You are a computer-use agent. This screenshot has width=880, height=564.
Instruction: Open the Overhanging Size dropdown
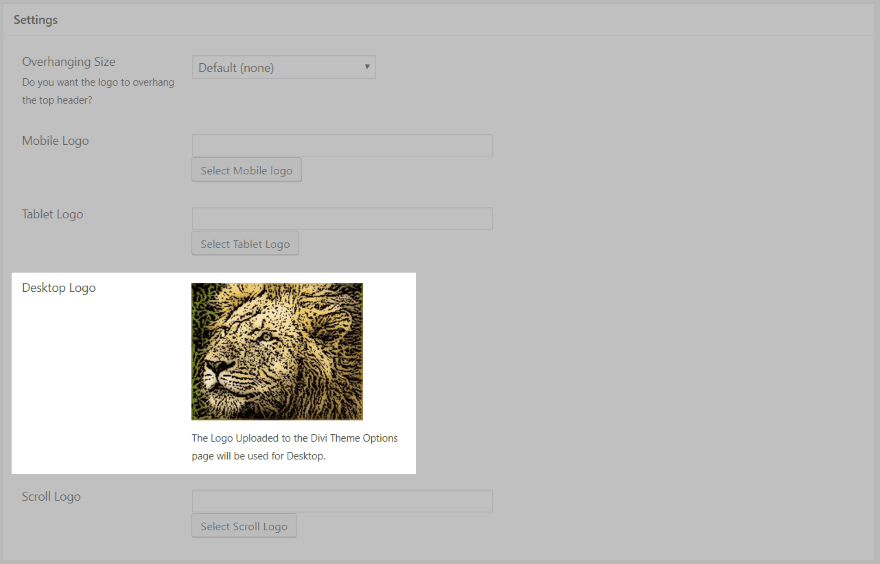pyautogui.click(x=283, y=67)
